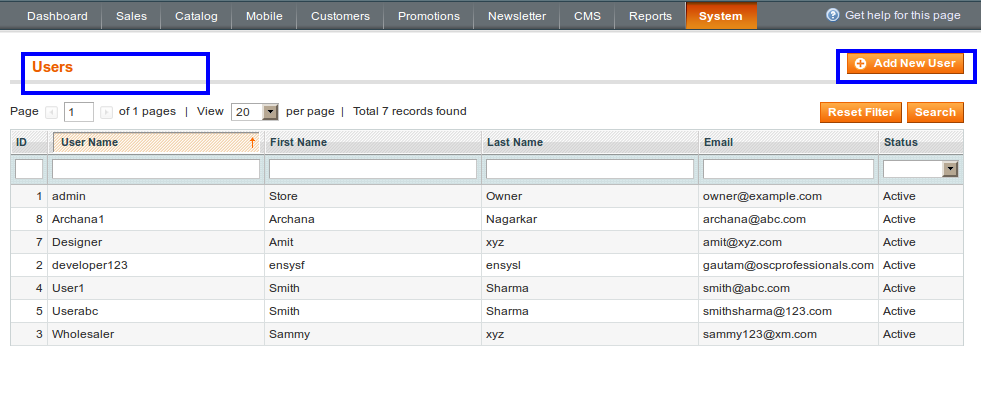Focus the User Name filter field
Image resolution: width=981 pixels, height=408 pixels.
[x=156, y=169]
